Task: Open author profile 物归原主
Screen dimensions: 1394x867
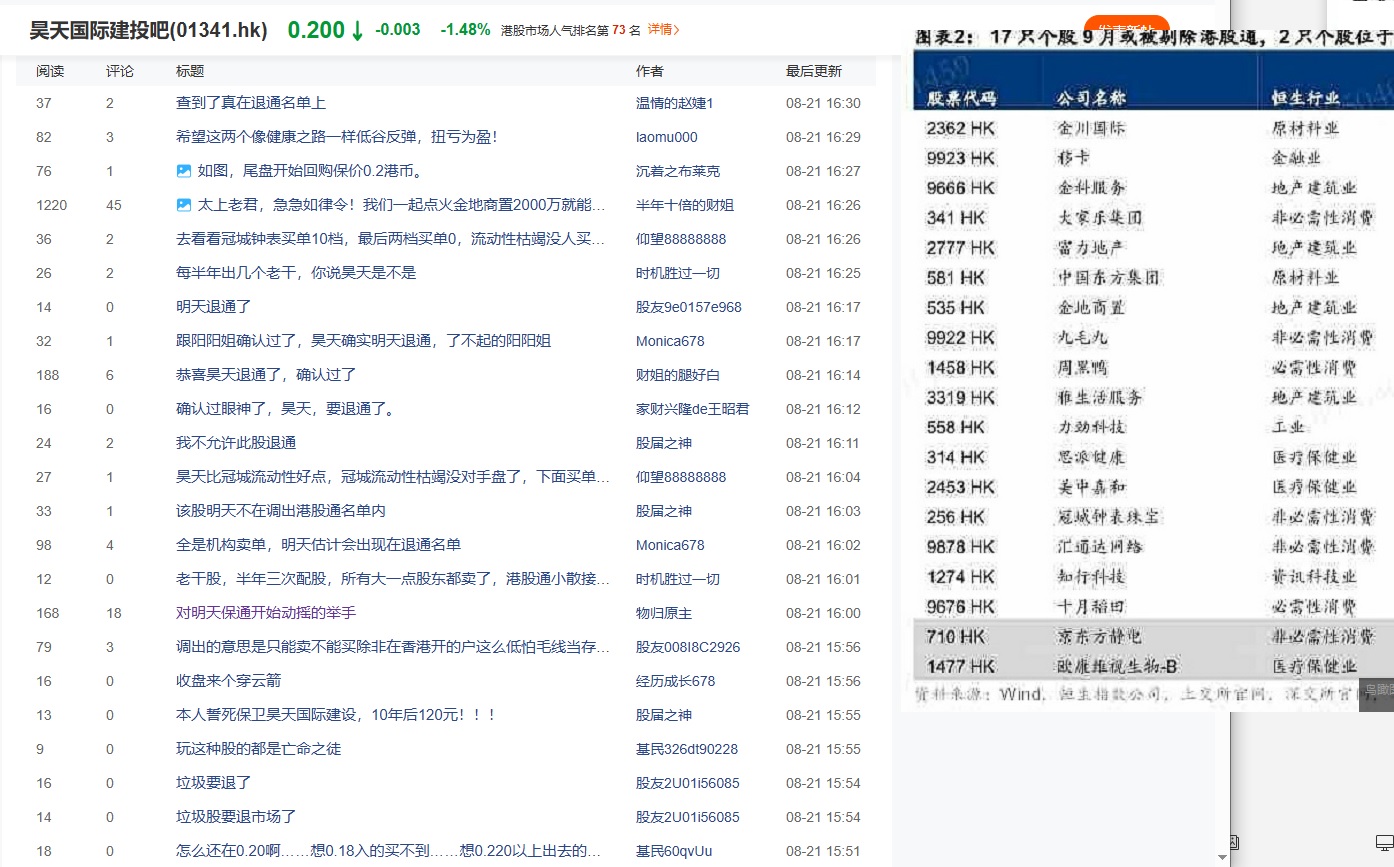Action: point(664,613)
